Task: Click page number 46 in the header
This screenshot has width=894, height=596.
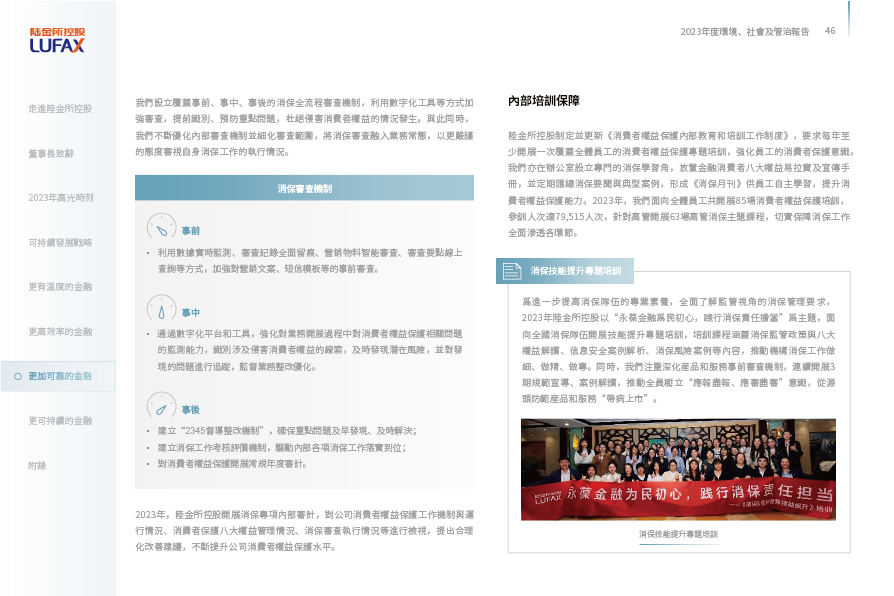Action: coord(830,31)
